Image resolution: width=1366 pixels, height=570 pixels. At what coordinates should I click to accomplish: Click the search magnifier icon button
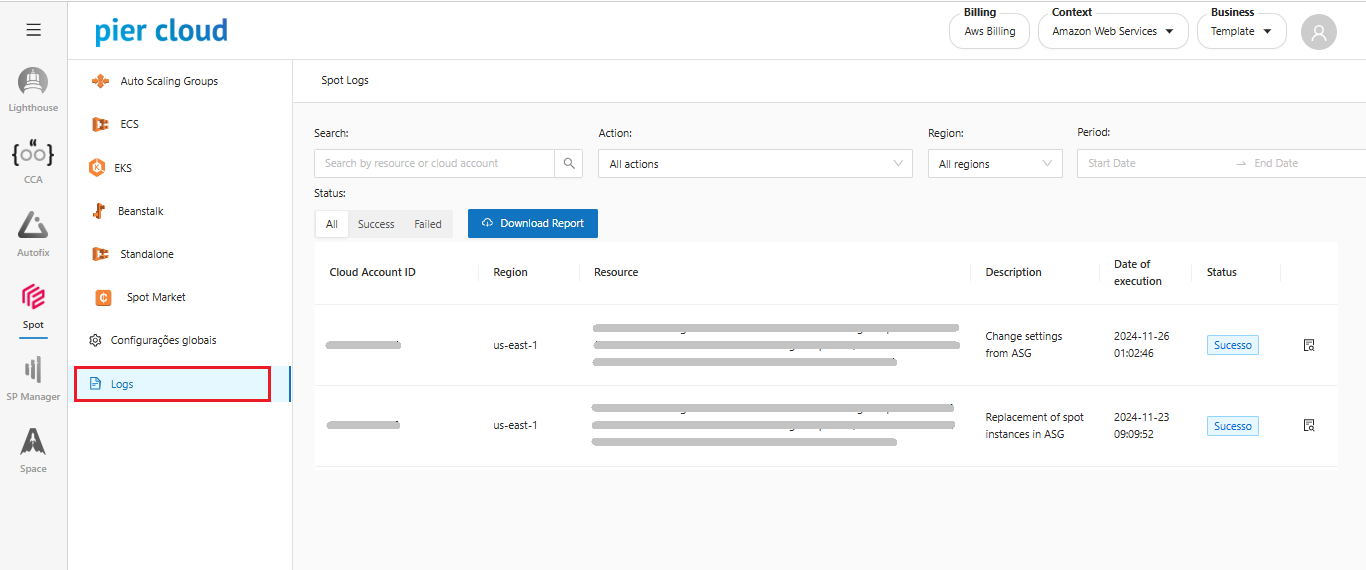click(569, 163)
